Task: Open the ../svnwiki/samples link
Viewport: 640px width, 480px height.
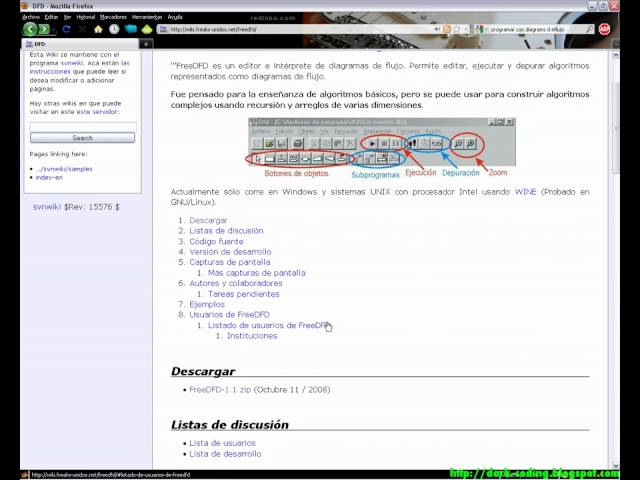Action: 64,169
